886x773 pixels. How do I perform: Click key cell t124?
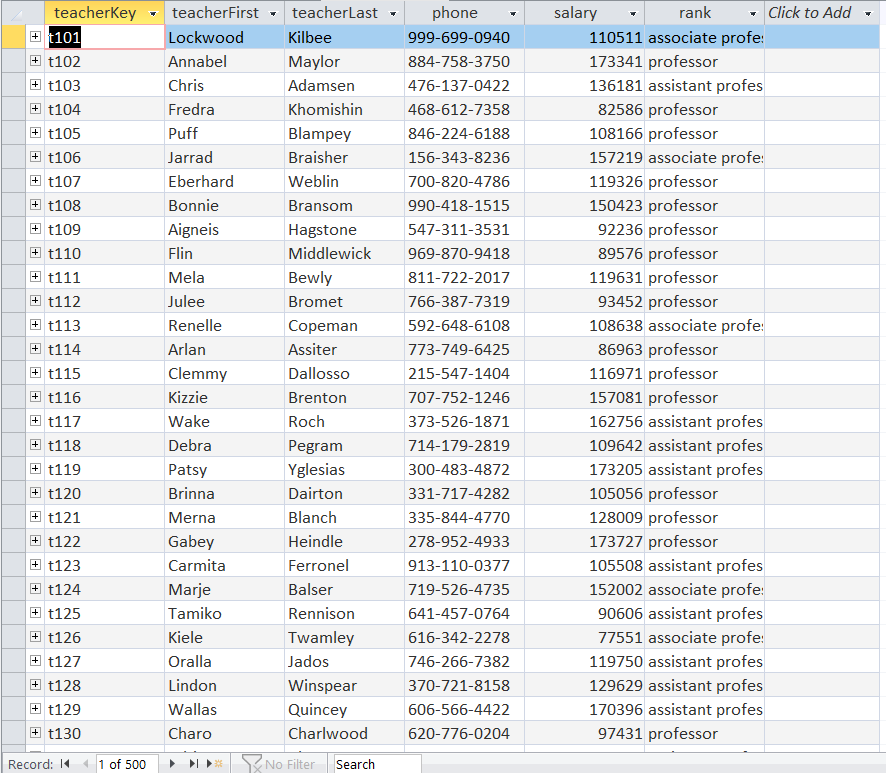point(105,589)
